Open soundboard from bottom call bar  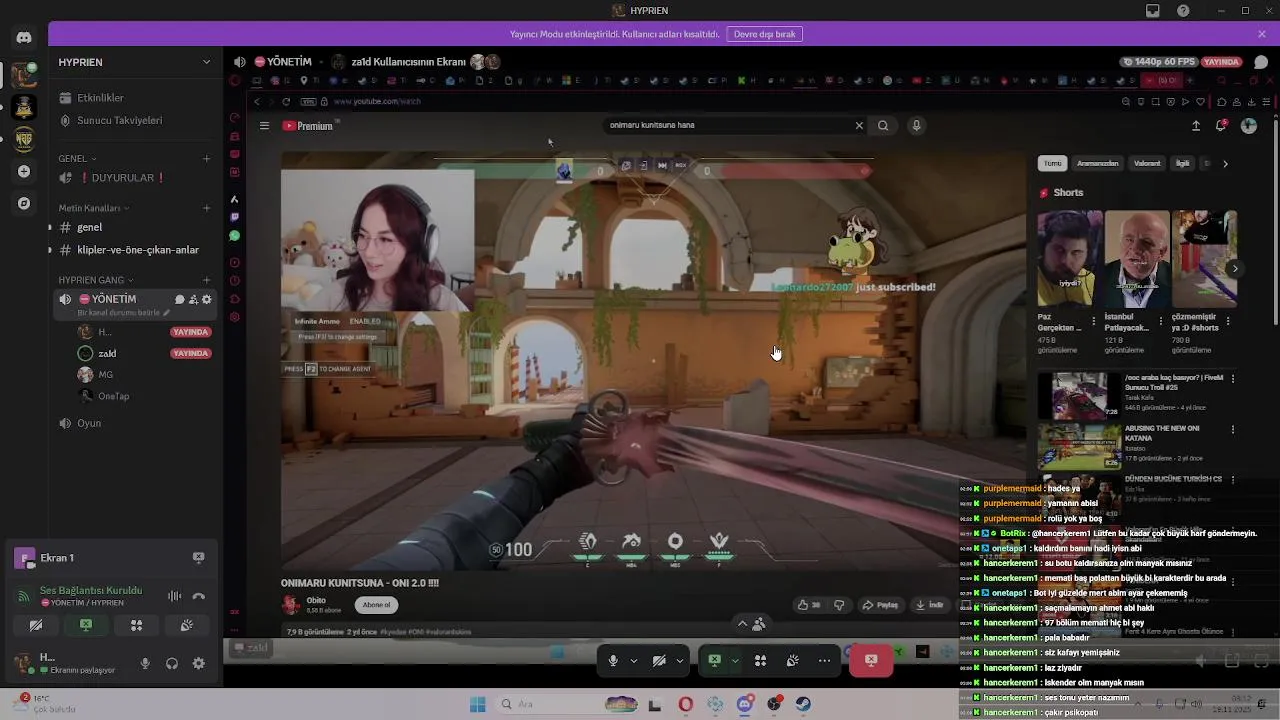[x=792, y=660]
